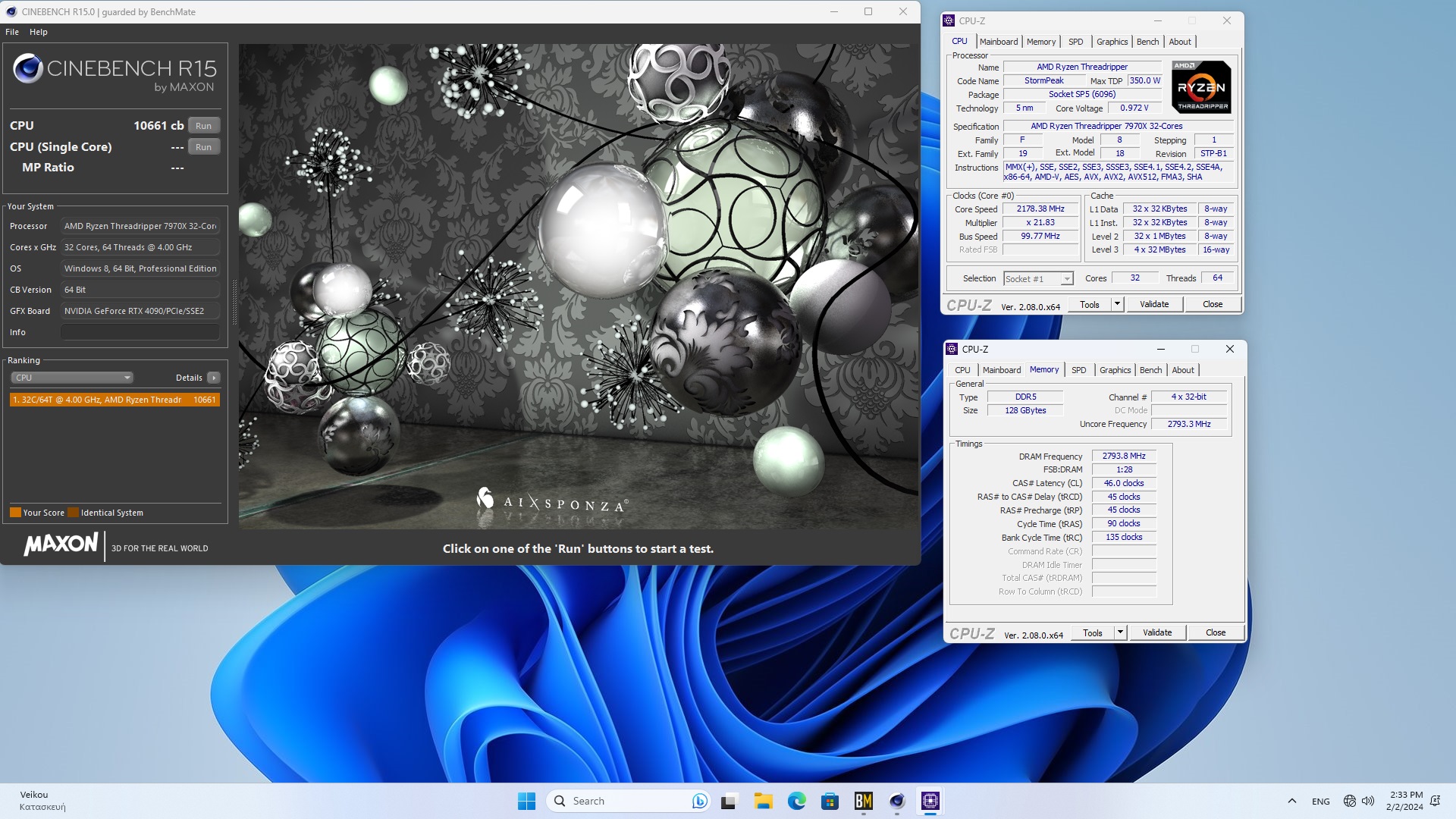Click the Core Speed 2178.38 MHz value
This screenshot has height=819, width=1456.
[1040, 209]
